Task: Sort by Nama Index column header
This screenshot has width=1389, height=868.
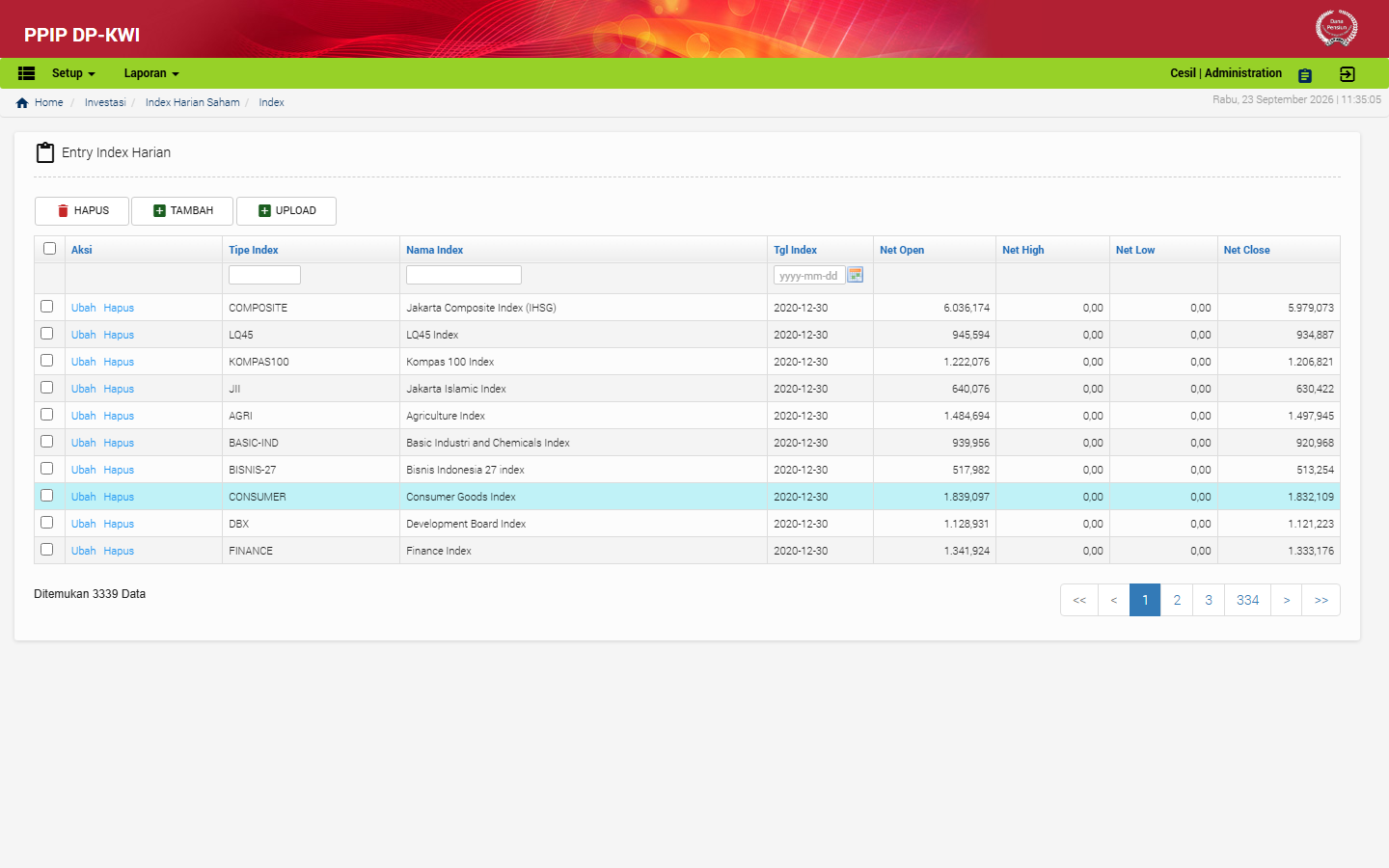Action: click(x=434, y=250)
